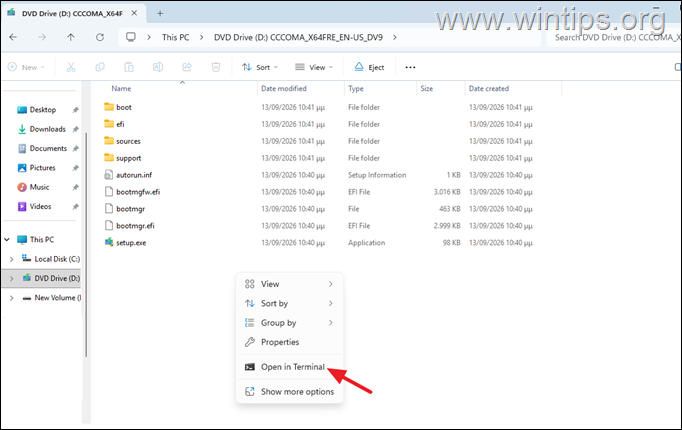682x430 pixels.
Task: Expand the New Volume node
Action: pos(12,298)
